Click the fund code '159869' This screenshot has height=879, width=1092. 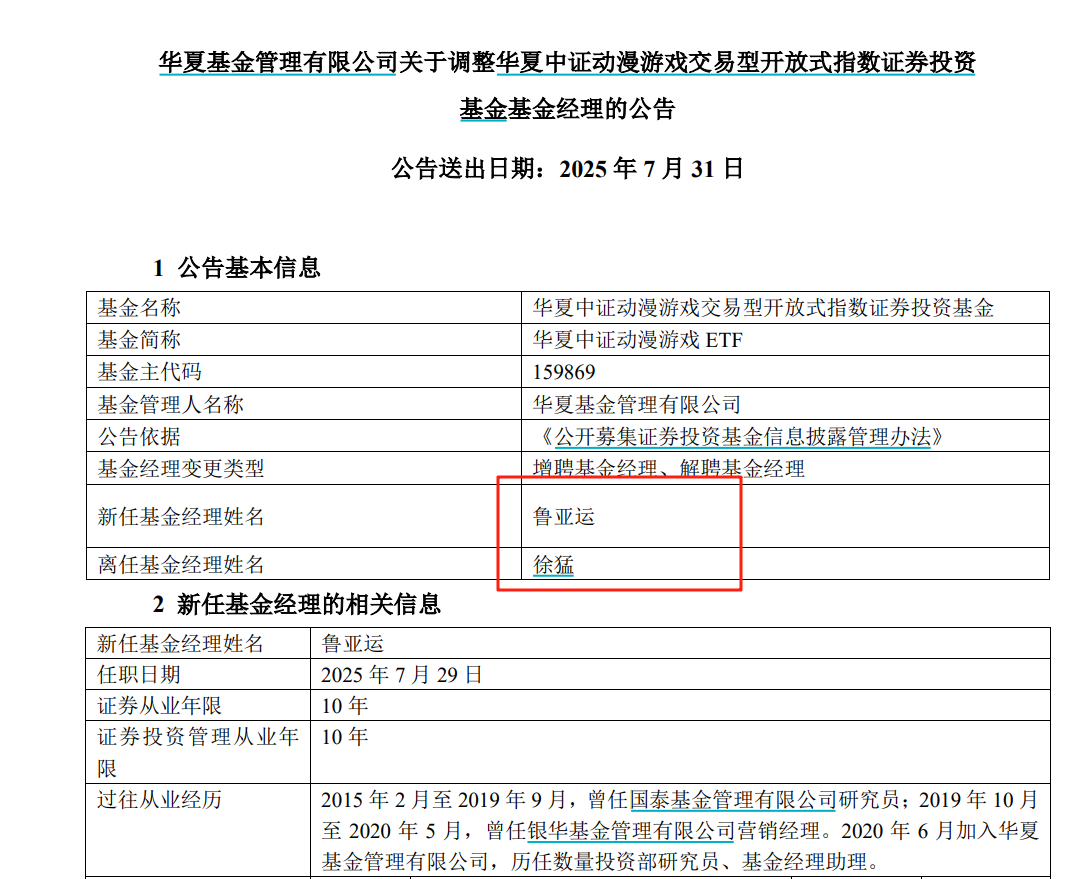(x=564, y=372)
